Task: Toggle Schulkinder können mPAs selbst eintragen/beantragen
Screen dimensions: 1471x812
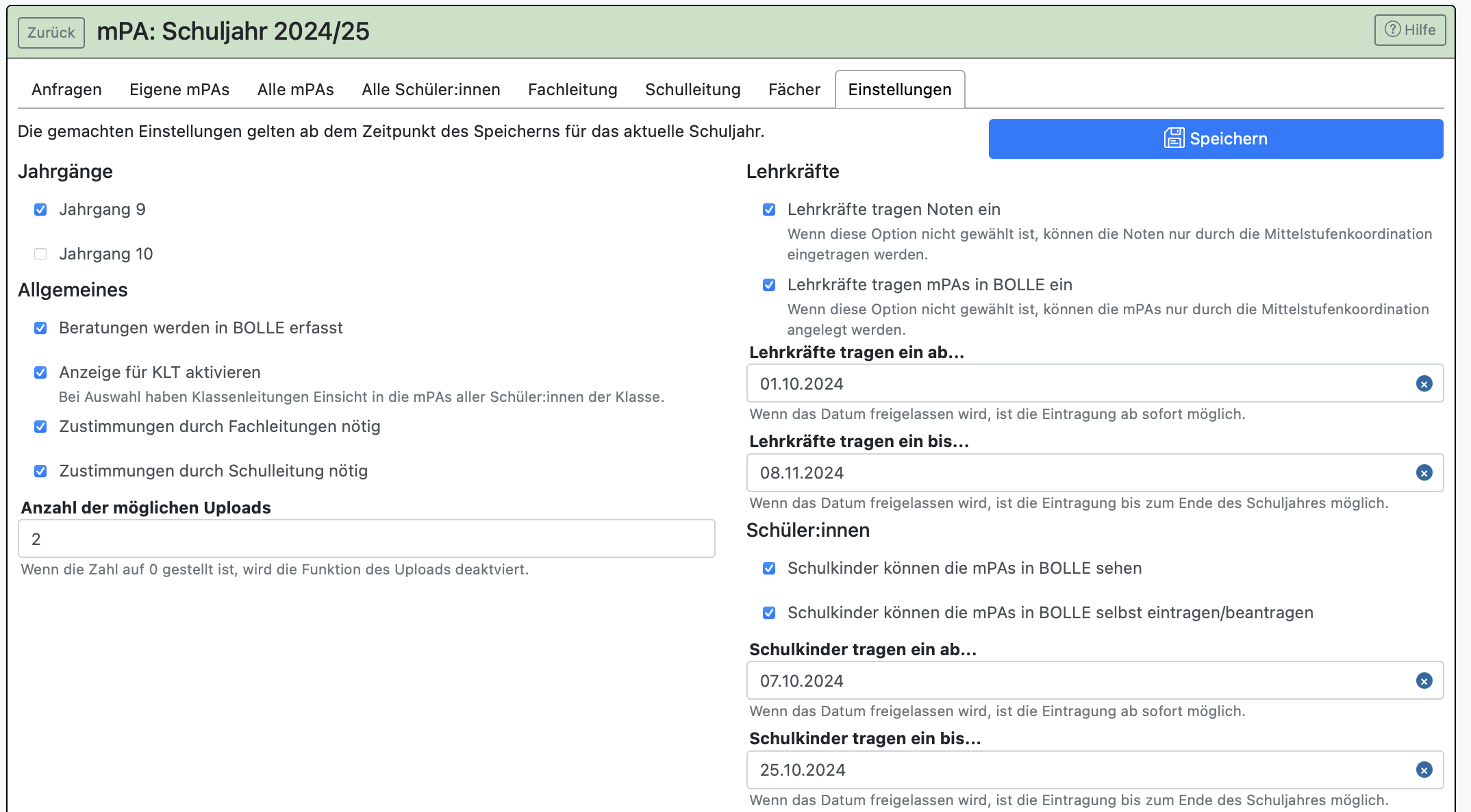Action: (x=769, y=613)
